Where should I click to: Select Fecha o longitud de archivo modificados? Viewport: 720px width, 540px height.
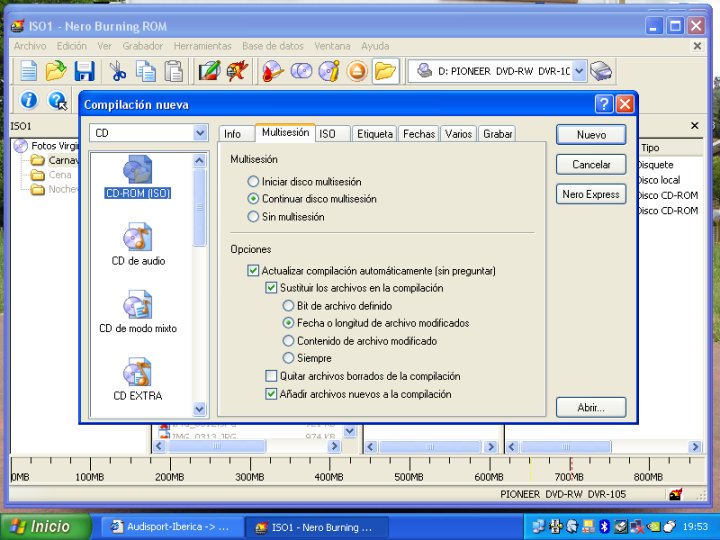click(288, 323)
